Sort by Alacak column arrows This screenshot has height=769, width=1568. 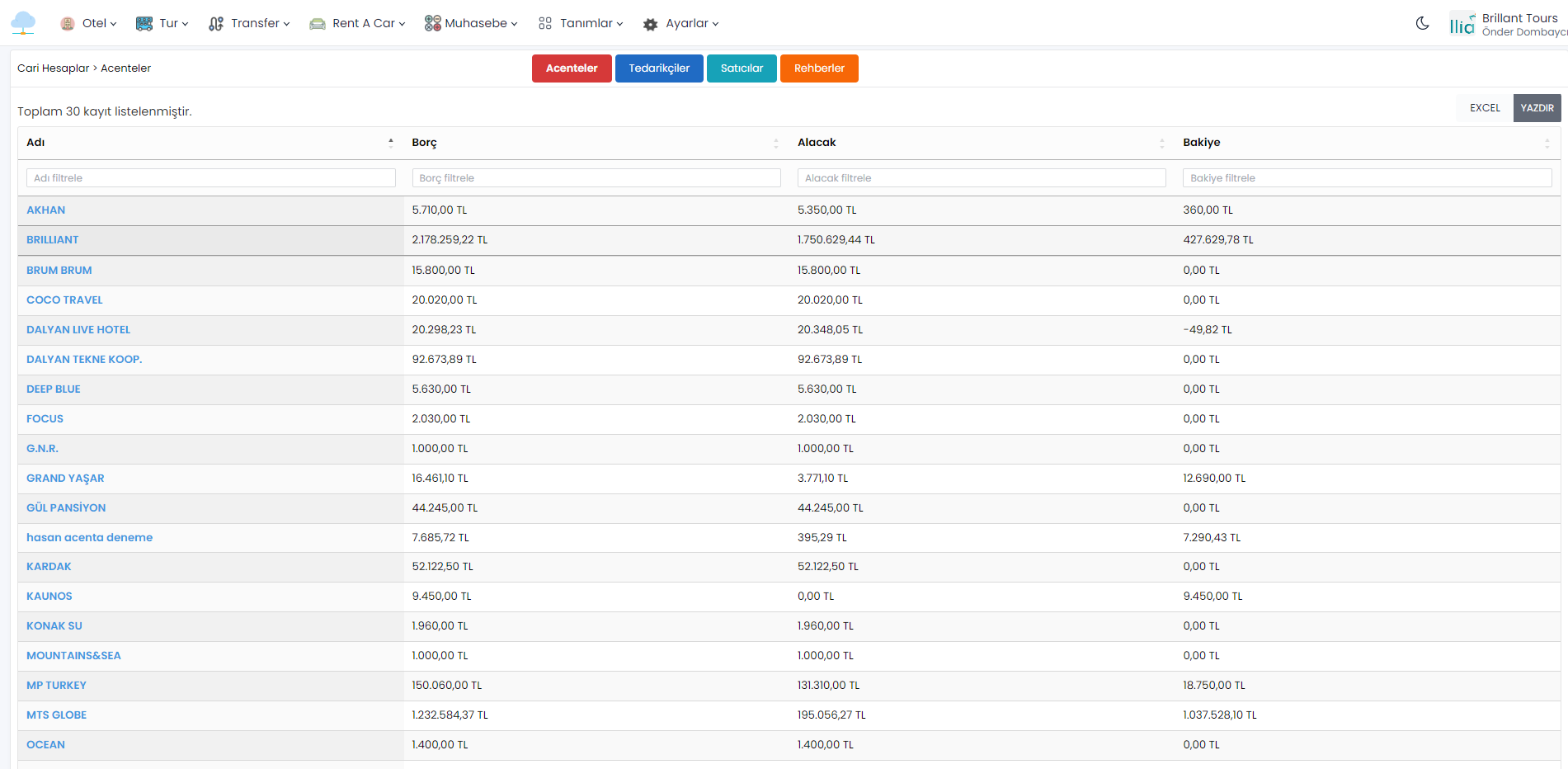point(1161,143)
